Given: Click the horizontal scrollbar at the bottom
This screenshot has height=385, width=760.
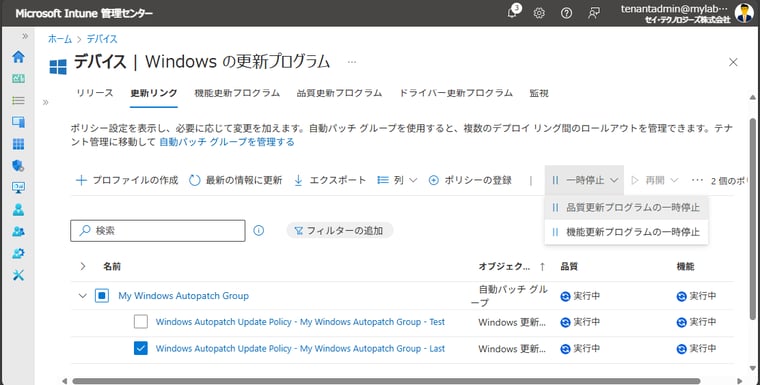Looking at the screenshot, I should 386,381.
